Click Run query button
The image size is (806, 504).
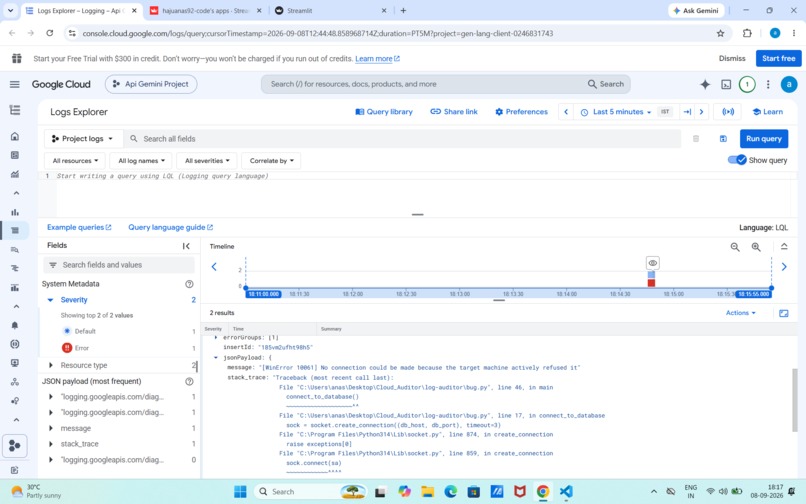click(763, 139)
